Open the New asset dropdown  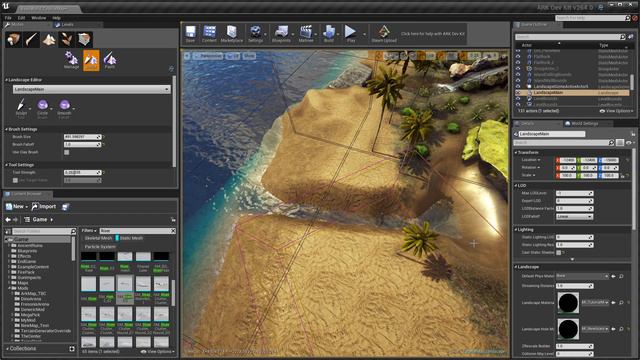pyautogui.click(x=17, y=207)
